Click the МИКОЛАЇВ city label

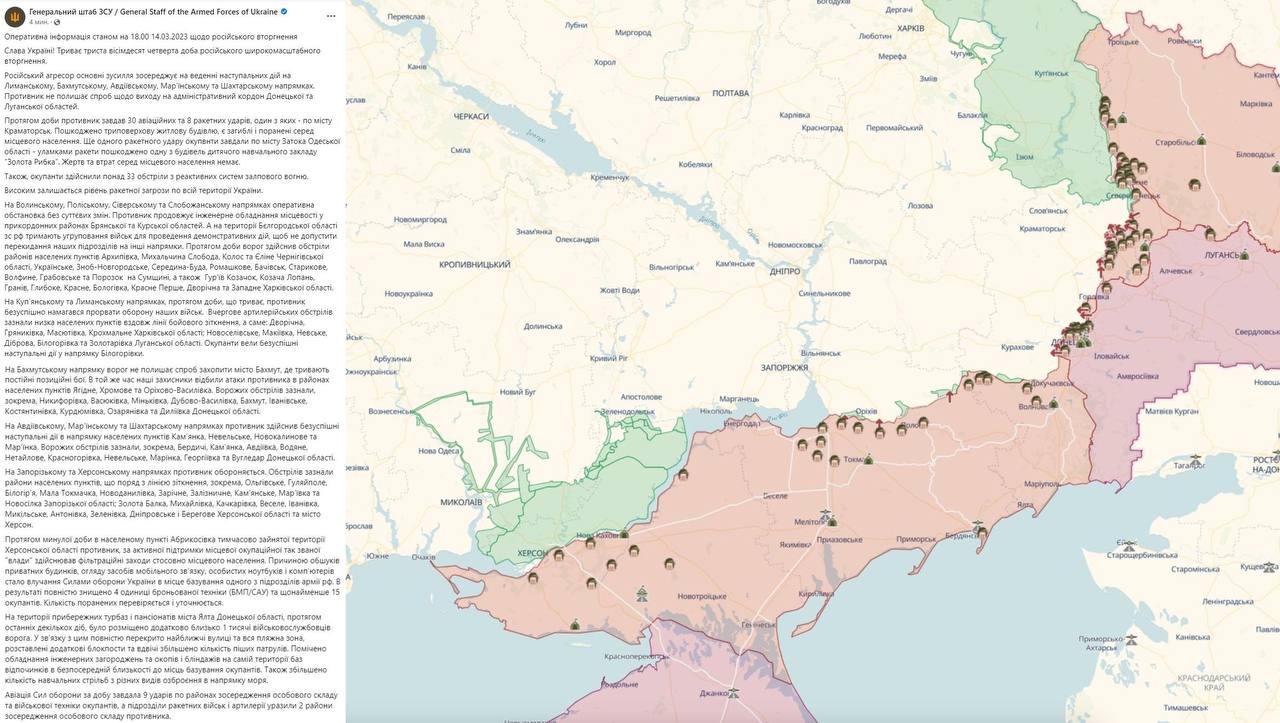[x=460, y=501]
